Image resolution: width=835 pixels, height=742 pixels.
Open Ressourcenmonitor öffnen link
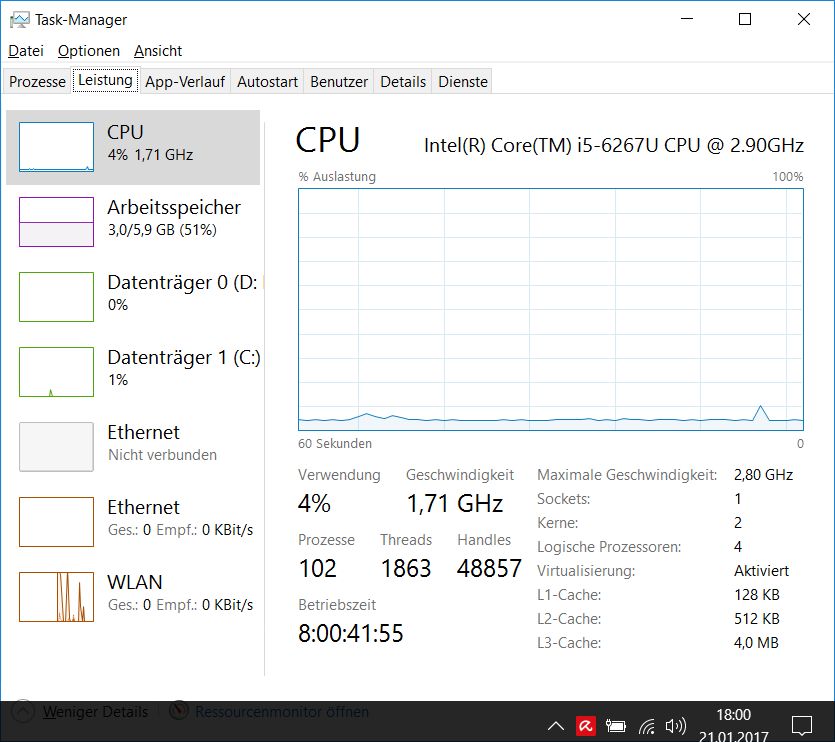pos(282,712)
